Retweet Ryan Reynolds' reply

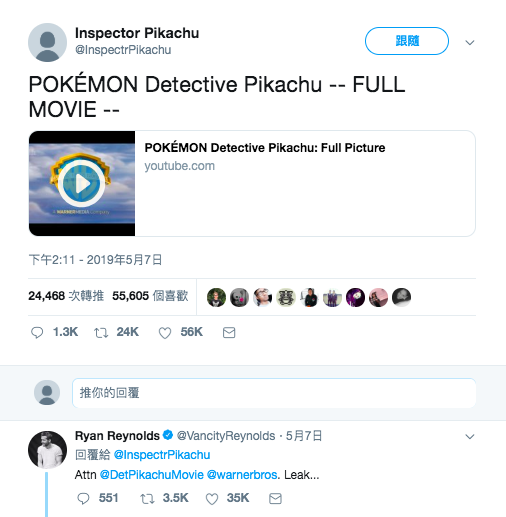click(147, 498)
